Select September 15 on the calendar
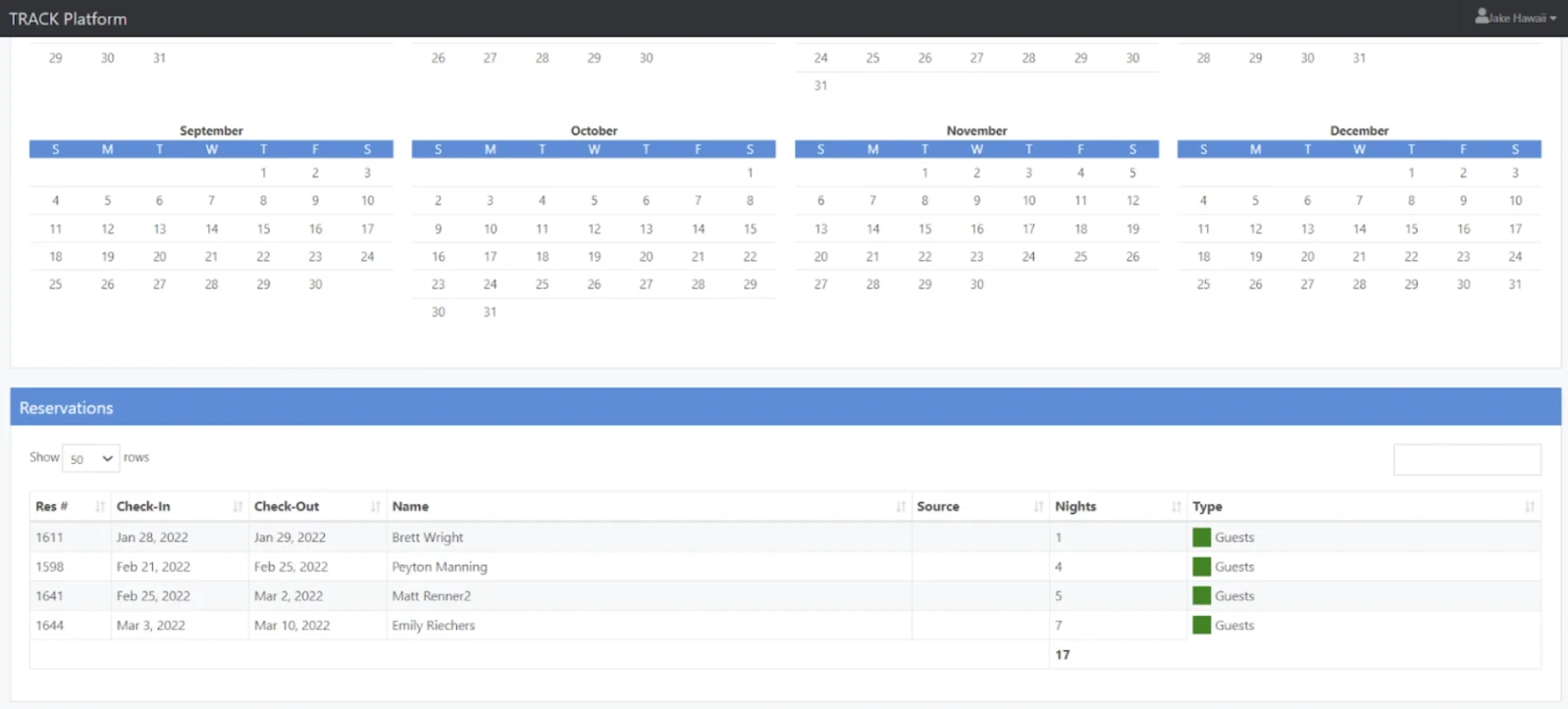Viewport: 1568px width, 709px height. (x=263, y=228)
